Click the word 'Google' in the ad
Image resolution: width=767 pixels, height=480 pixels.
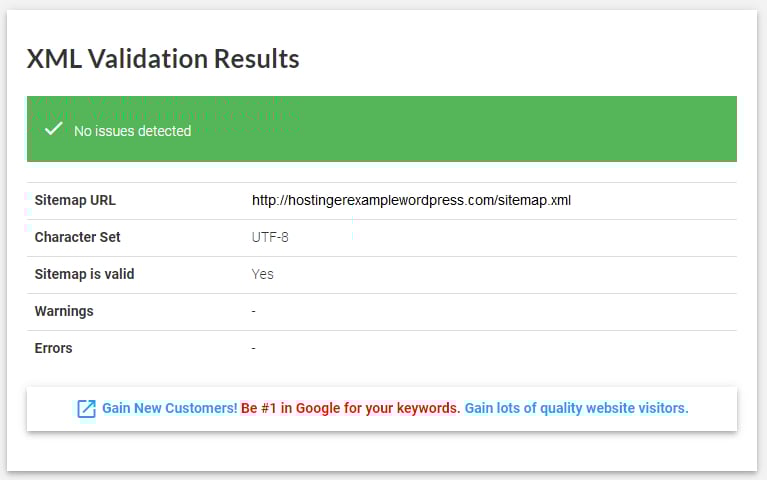(x=319, y=408)
